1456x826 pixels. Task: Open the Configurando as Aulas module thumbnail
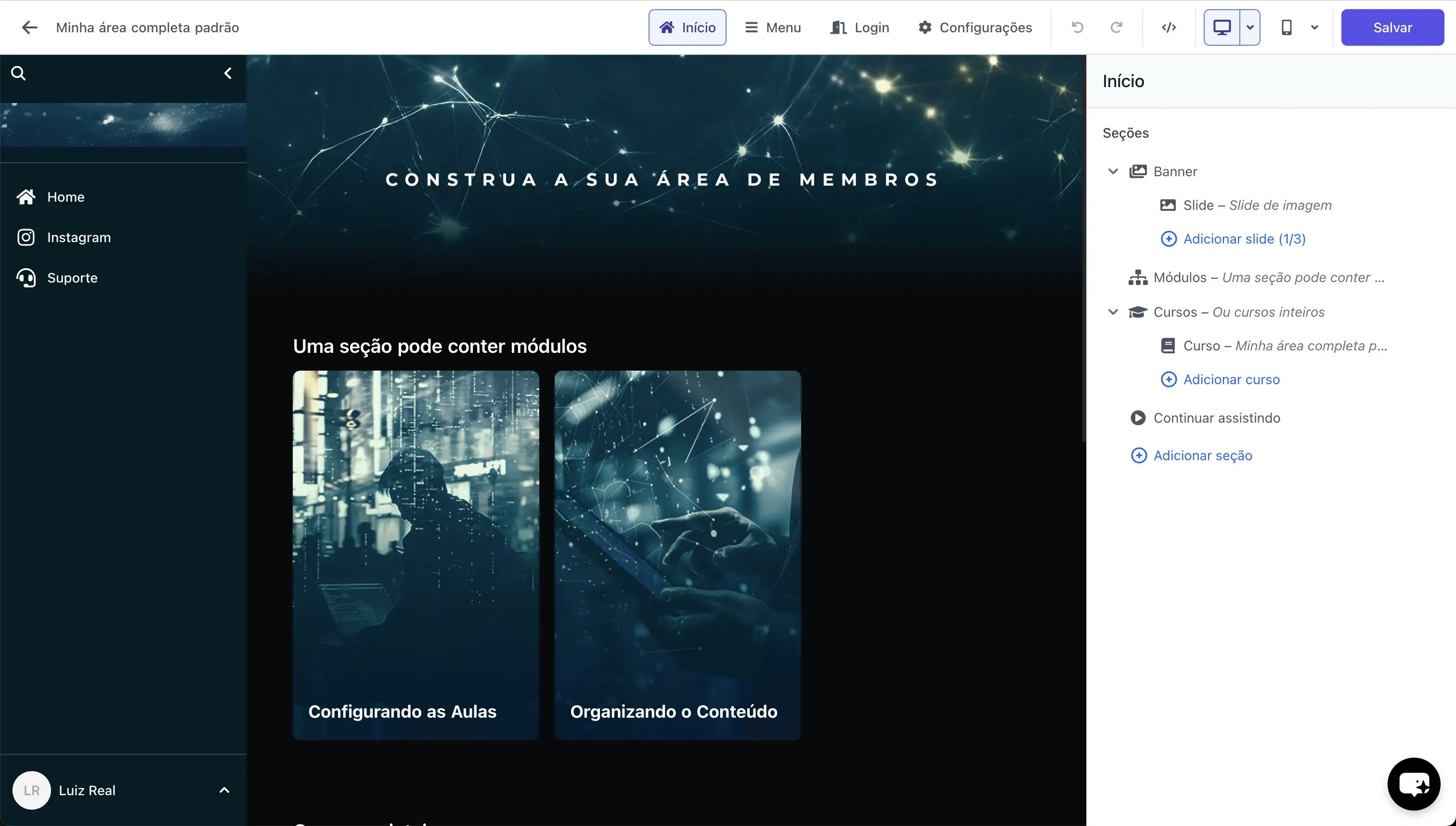pyautogui.click(x=415, y=554)
